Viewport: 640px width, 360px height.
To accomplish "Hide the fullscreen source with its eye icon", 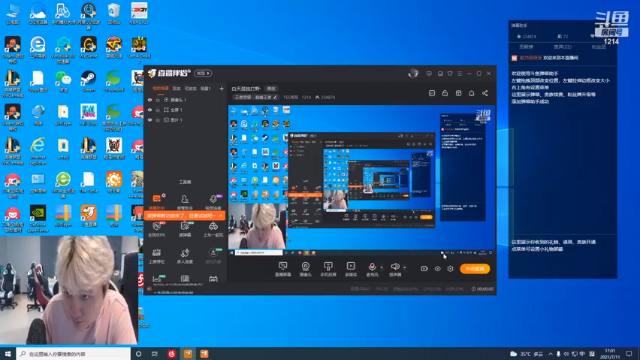I will (150, 110).
